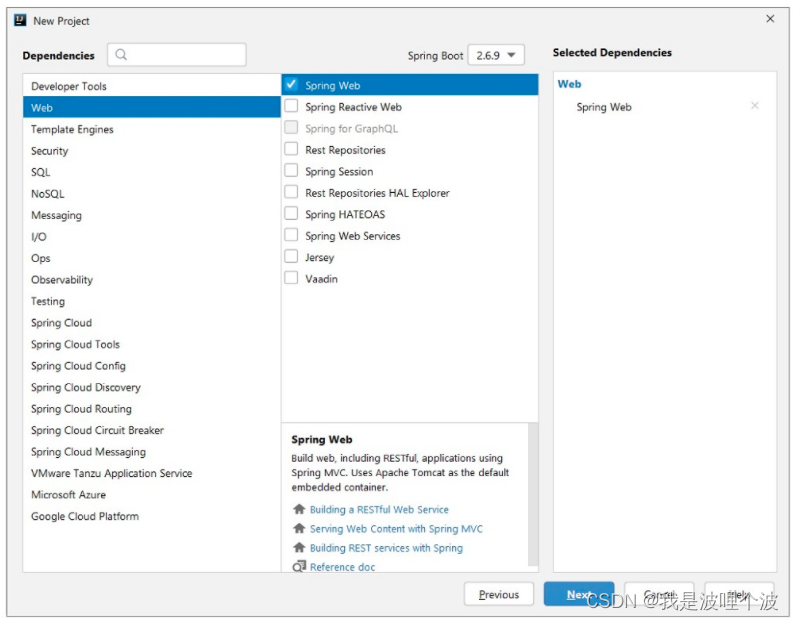794x621 pixels.
Task: Open the Ops category
Action: [x=151, y=258]
